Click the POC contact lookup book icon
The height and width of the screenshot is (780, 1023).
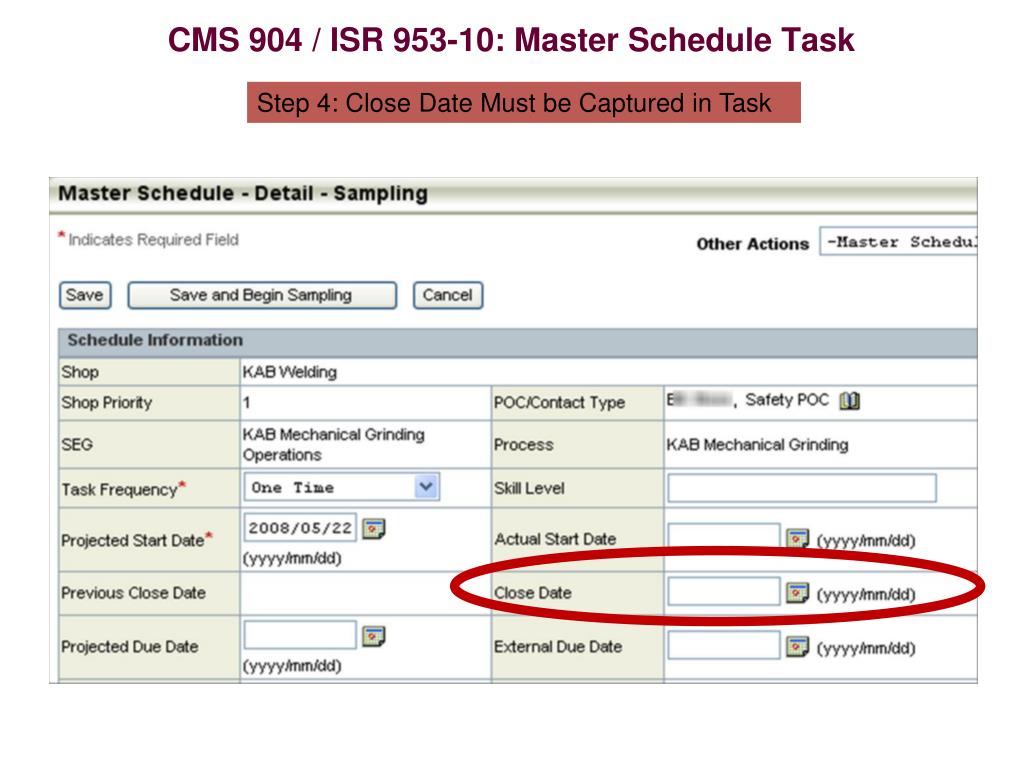(x=849, y=400)
